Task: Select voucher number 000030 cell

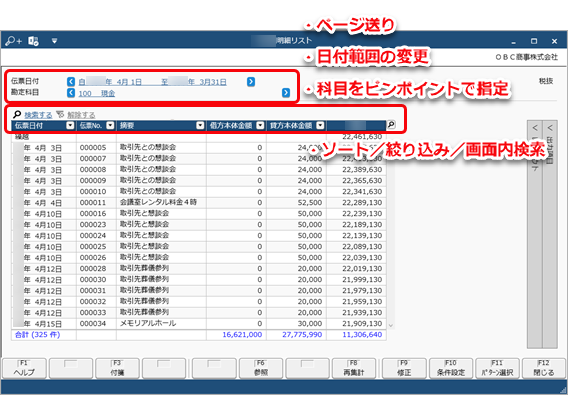Action: (96, 279)
